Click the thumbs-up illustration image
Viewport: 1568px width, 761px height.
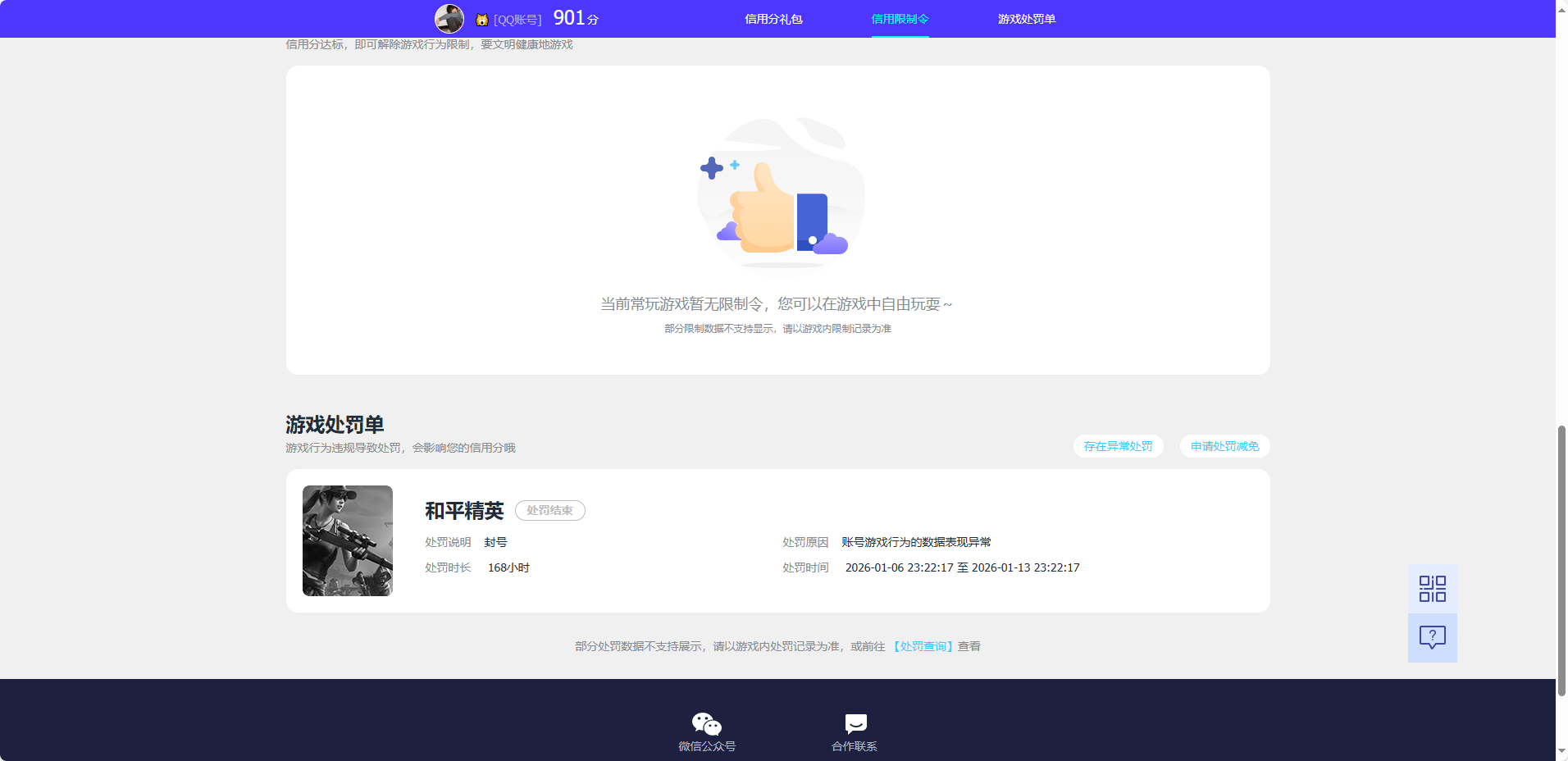[781, 193]
